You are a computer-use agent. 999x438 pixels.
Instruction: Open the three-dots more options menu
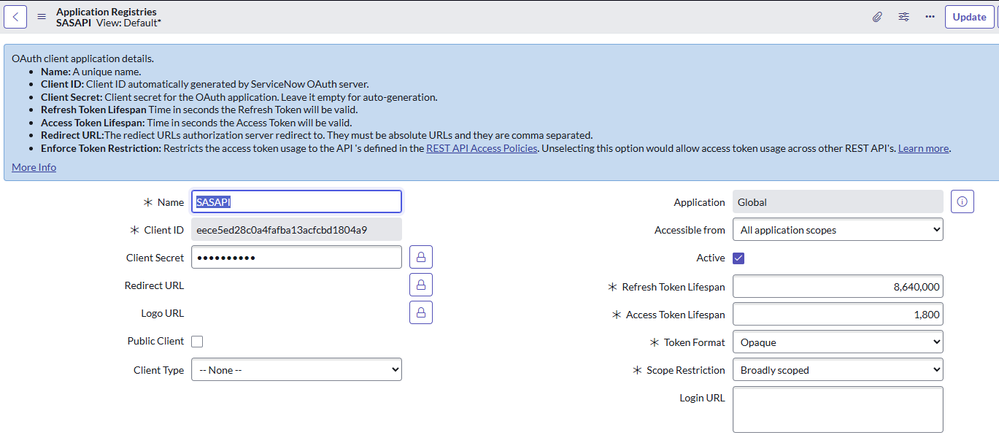tap(930, 17)
